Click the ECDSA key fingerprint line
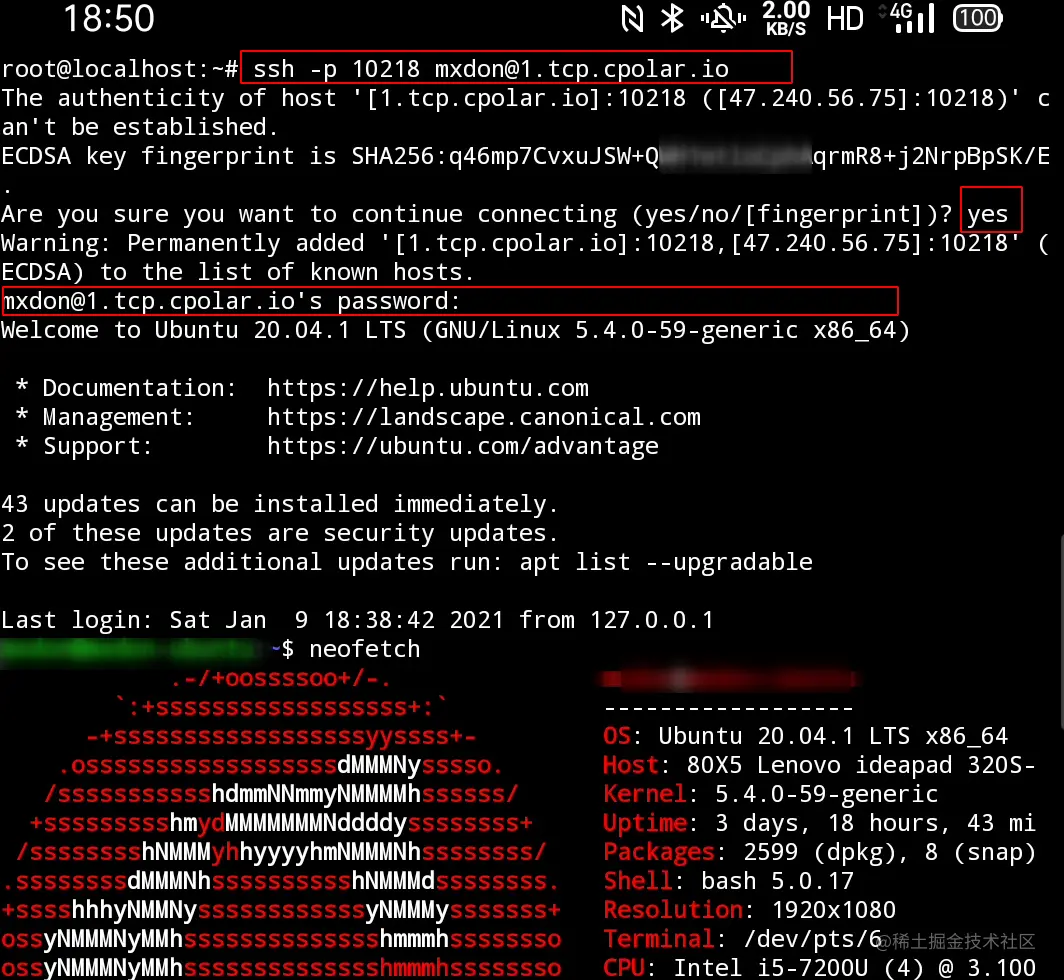Viewport: 1064px width, 980px height. (x=526, y=156)
